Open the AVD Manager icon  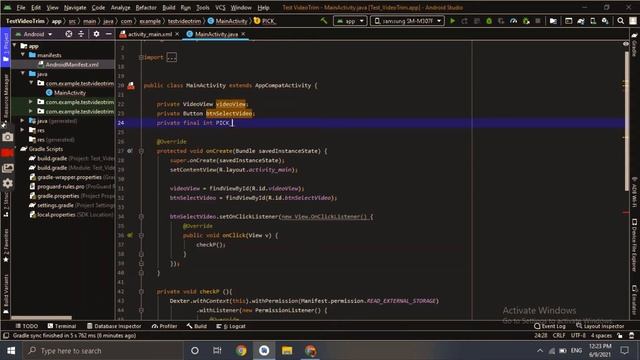pos(593,21)
